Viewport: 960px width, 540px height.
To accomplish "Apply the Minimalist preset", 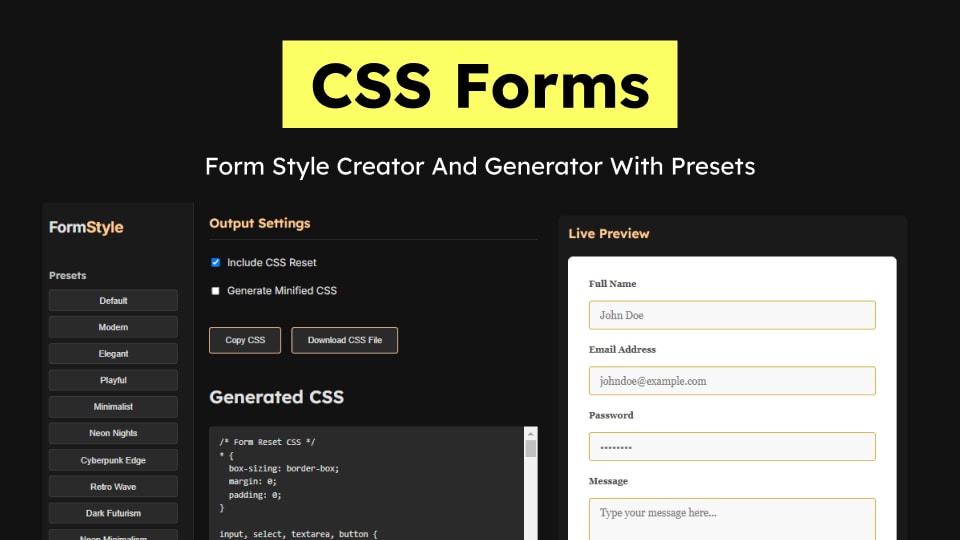I will pyautogui.click(x=113, y=407).
